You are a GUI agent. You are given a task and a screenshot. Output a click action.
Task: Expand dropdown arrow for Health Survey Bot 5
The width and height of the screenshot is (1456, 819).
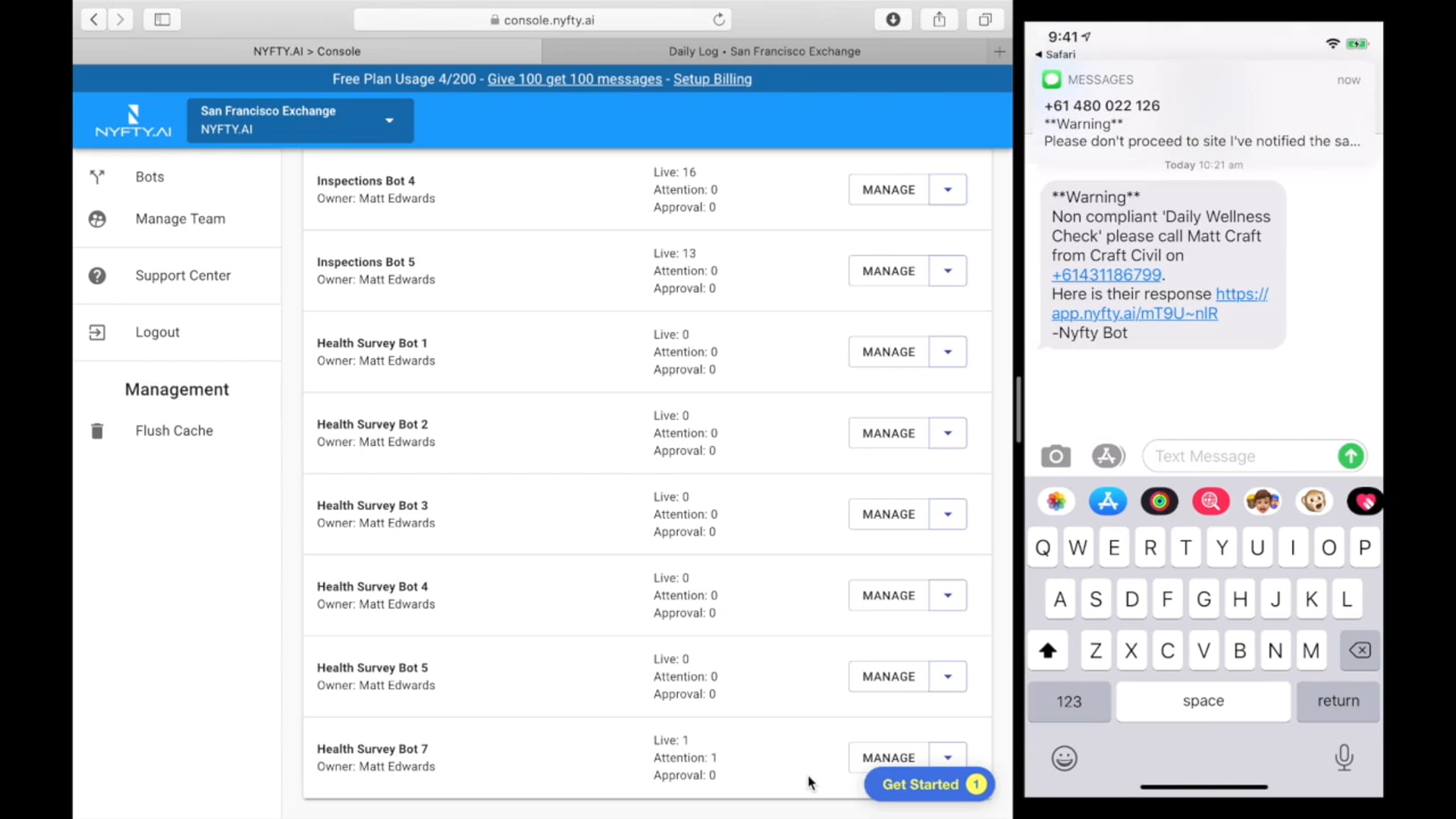click(948, 676)
